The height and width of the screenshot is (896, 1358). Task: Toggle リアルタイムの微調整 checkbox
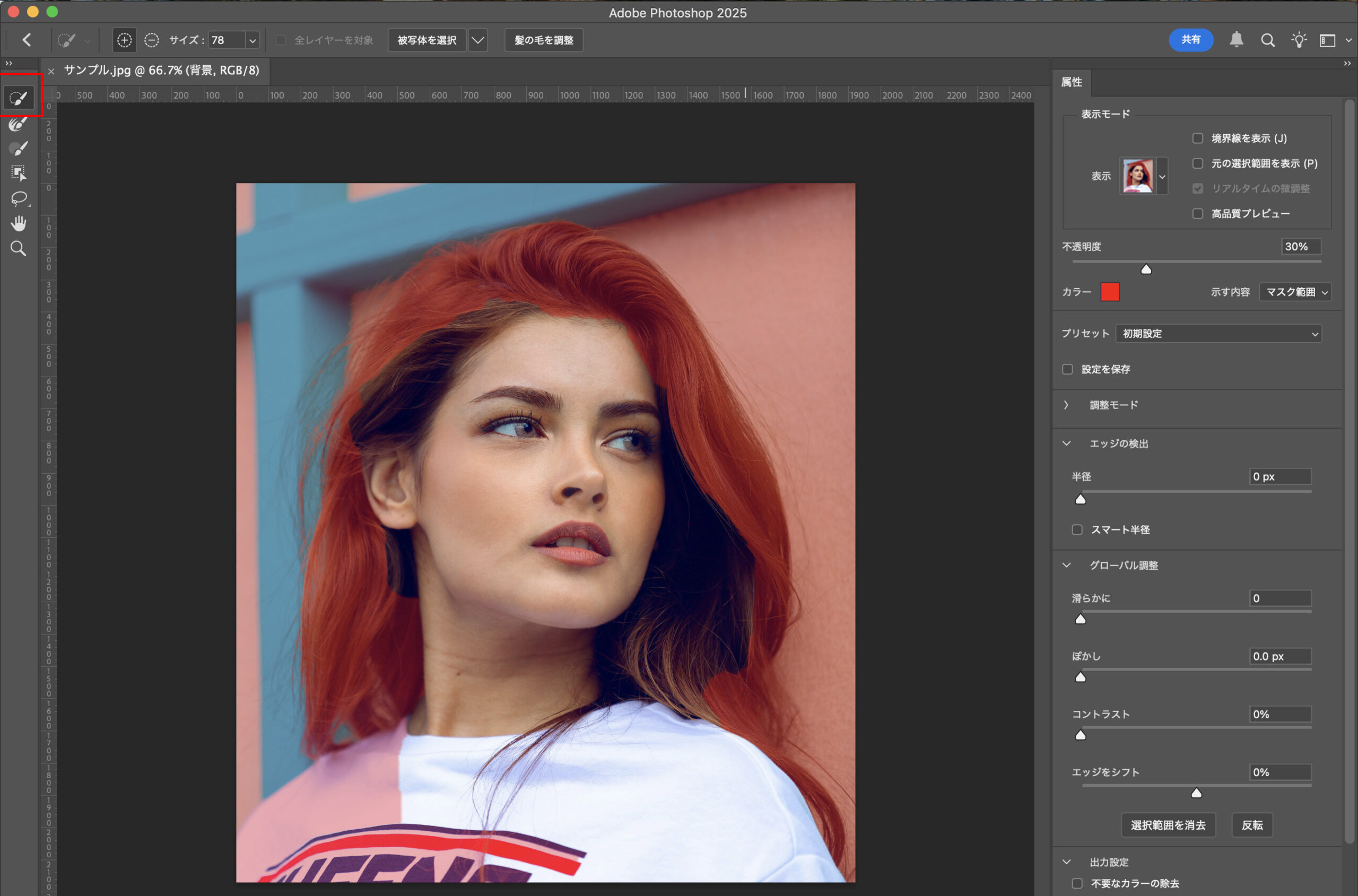[x=1197, y=188]
